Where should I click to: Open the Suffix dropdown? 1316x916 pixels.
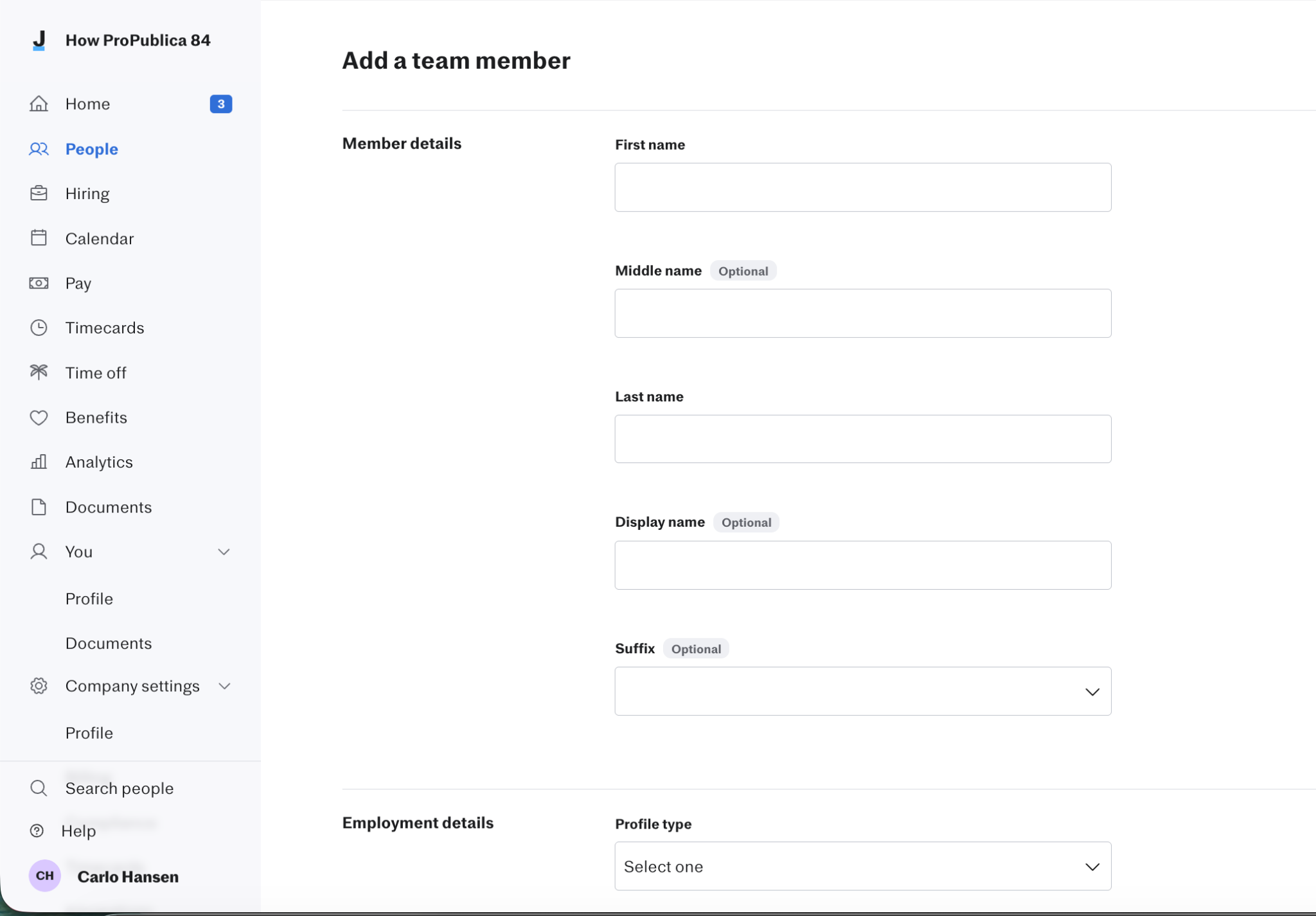click(x=863, y=691)
